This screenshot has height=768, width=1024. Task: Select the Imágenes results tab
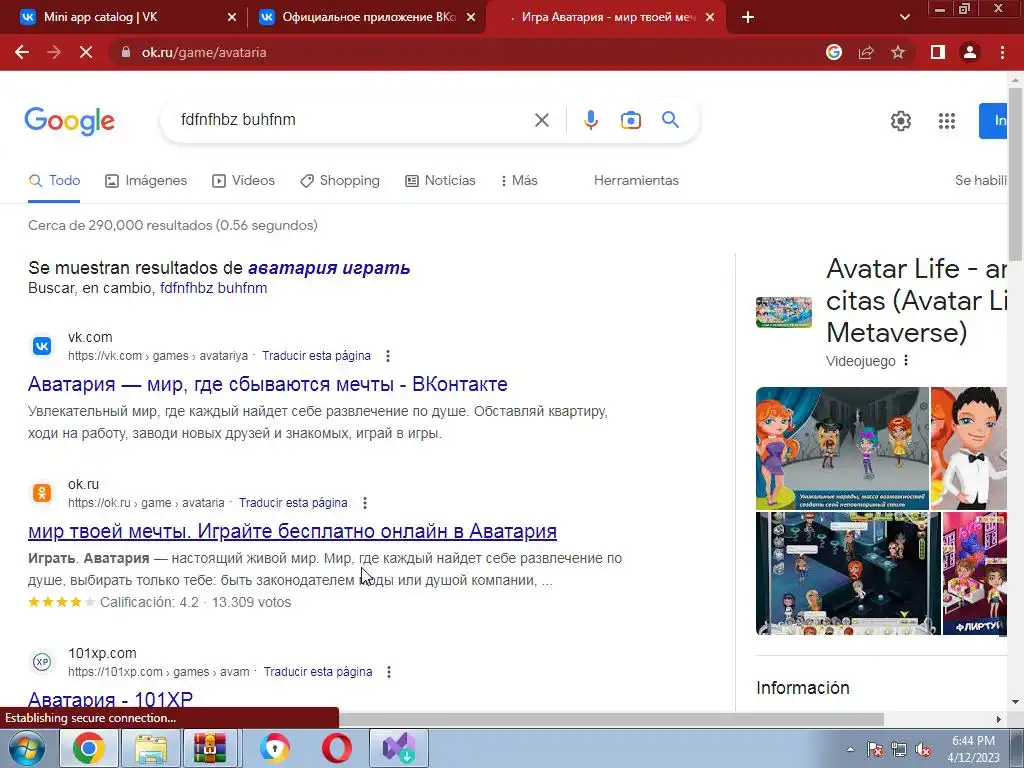[146, 181]
